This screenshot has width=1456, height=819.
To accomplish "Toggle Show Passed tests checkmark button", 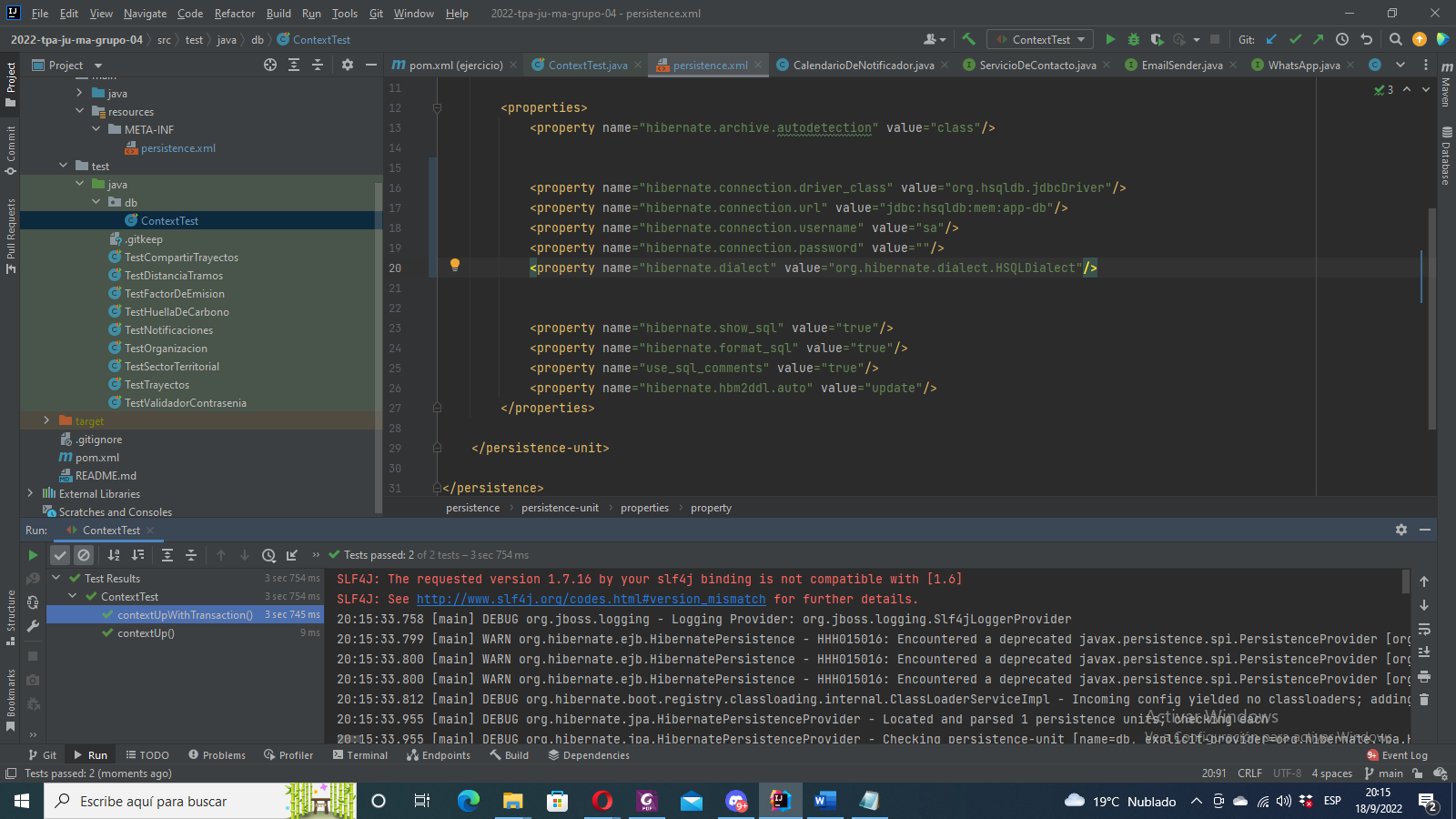I will click(60, 555).
